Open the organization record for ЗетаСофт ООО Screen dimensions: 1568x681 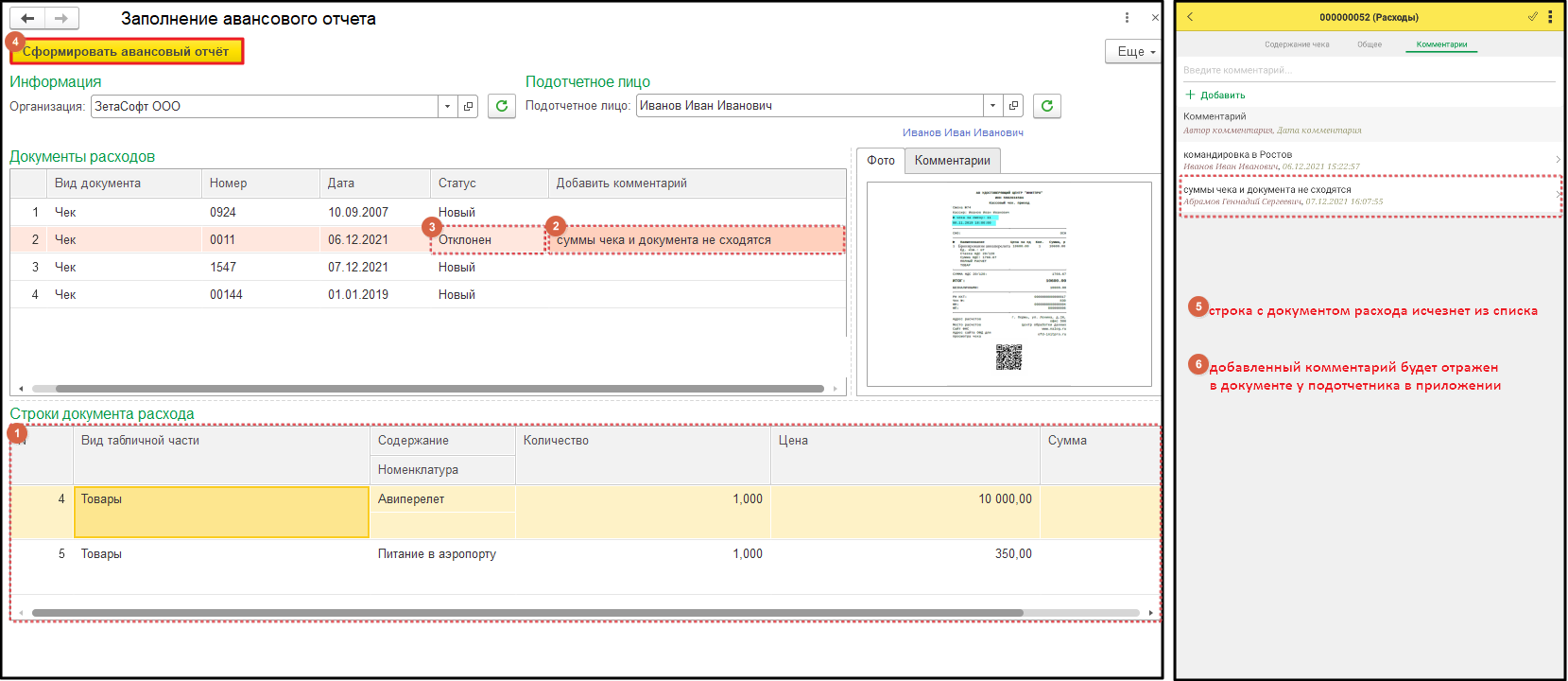coord(468,106)
